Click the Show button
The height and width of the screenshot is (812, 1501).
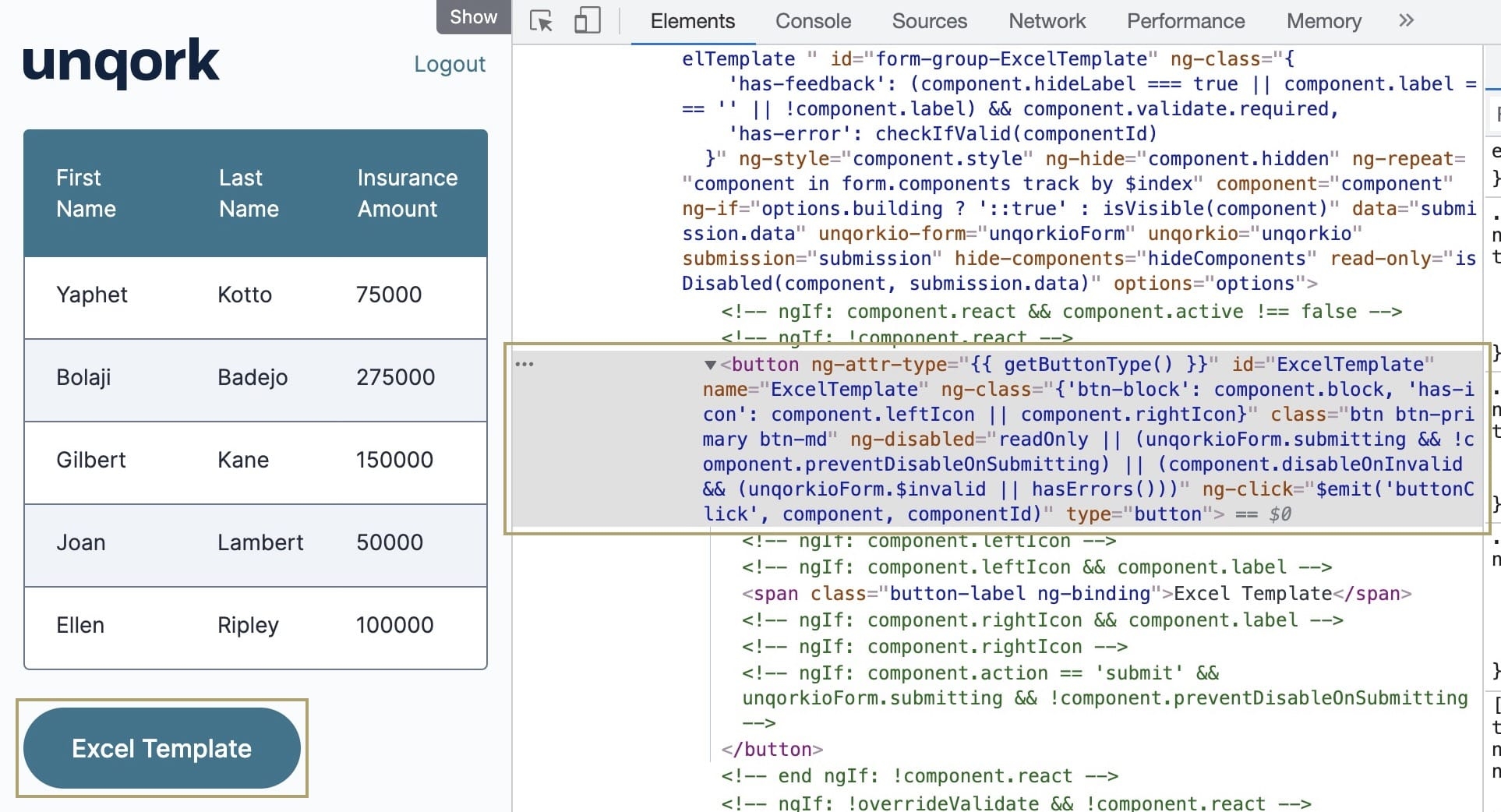click(x=473, y=16)
